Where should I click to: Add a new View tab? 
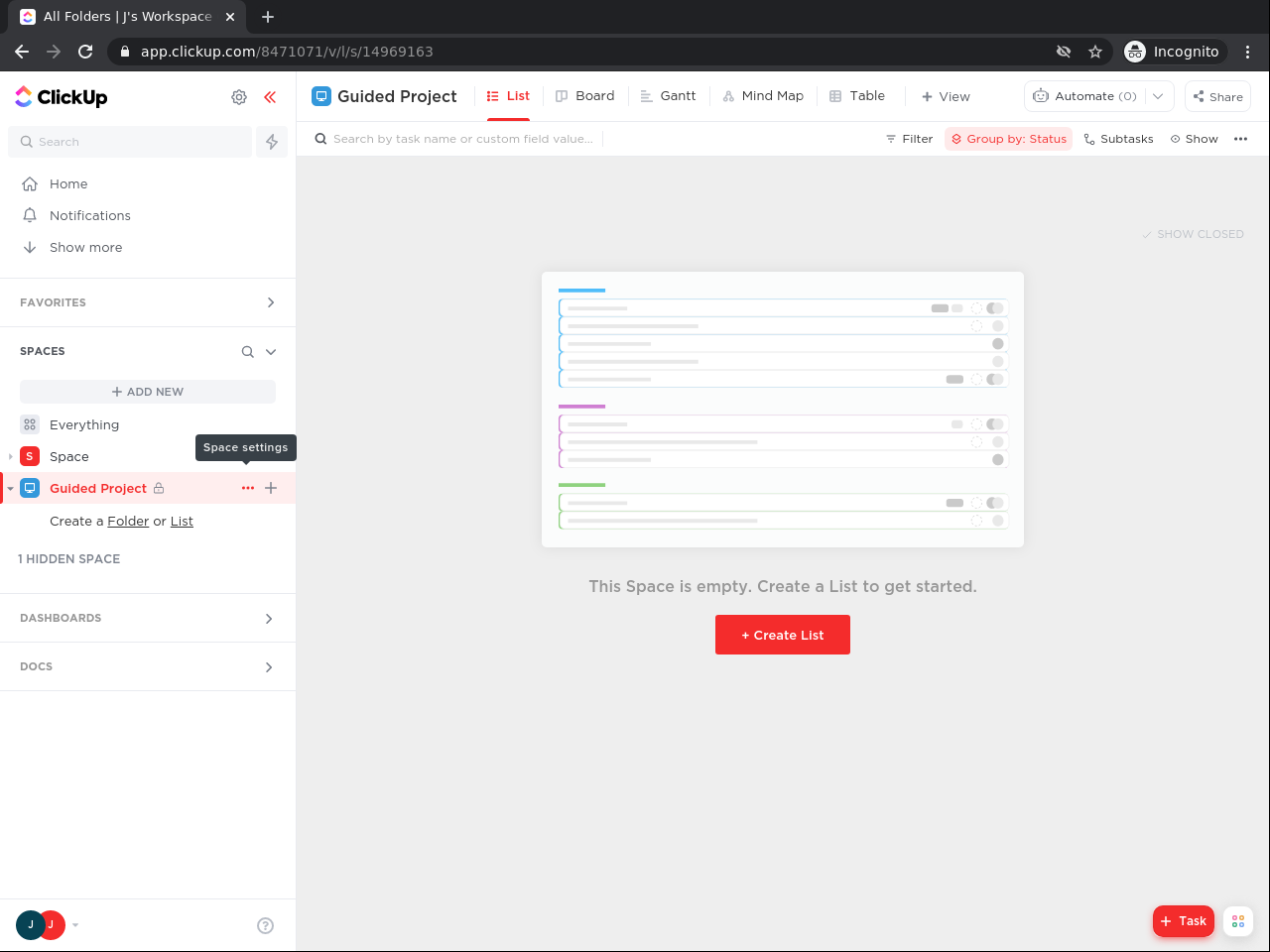click(946, 96)
